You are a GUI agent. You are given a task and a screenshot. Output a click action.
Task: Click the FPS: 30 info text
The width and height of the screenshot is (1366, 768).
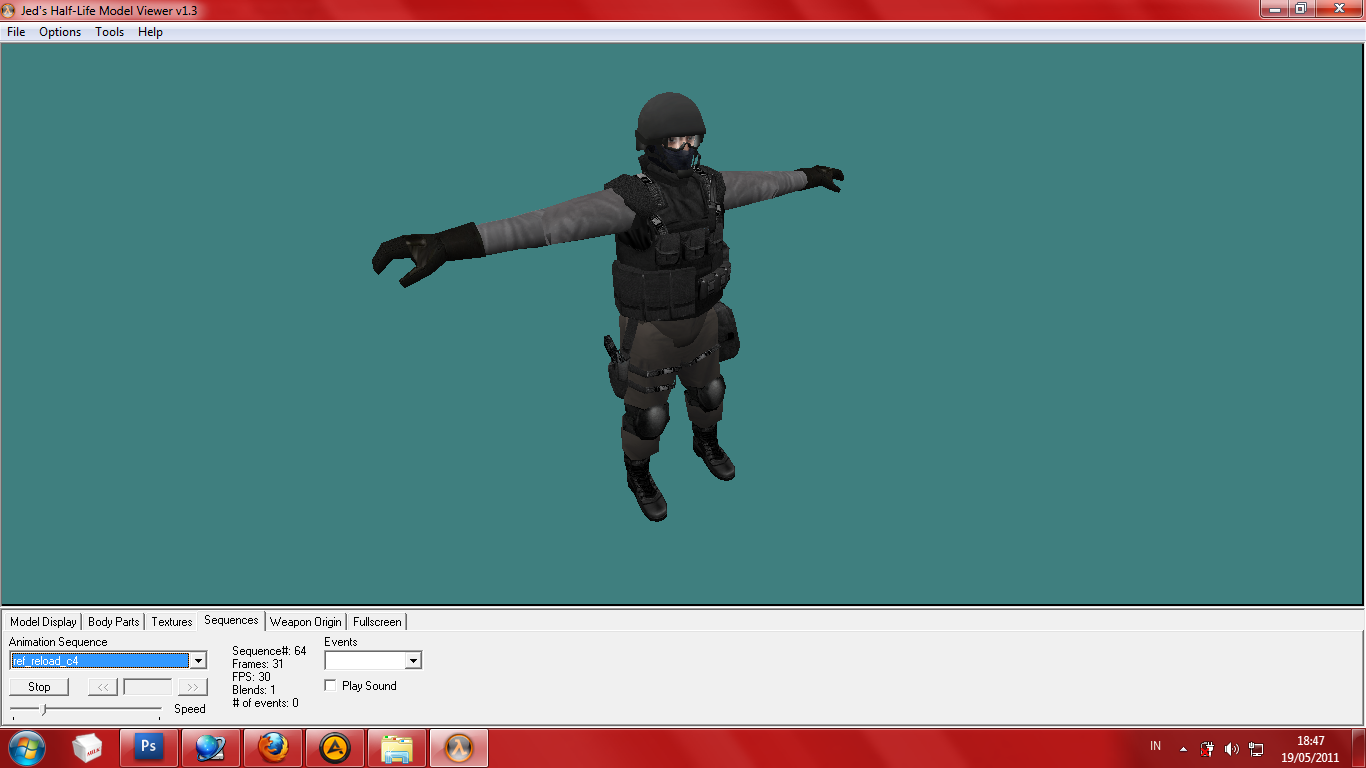(251, 677)
